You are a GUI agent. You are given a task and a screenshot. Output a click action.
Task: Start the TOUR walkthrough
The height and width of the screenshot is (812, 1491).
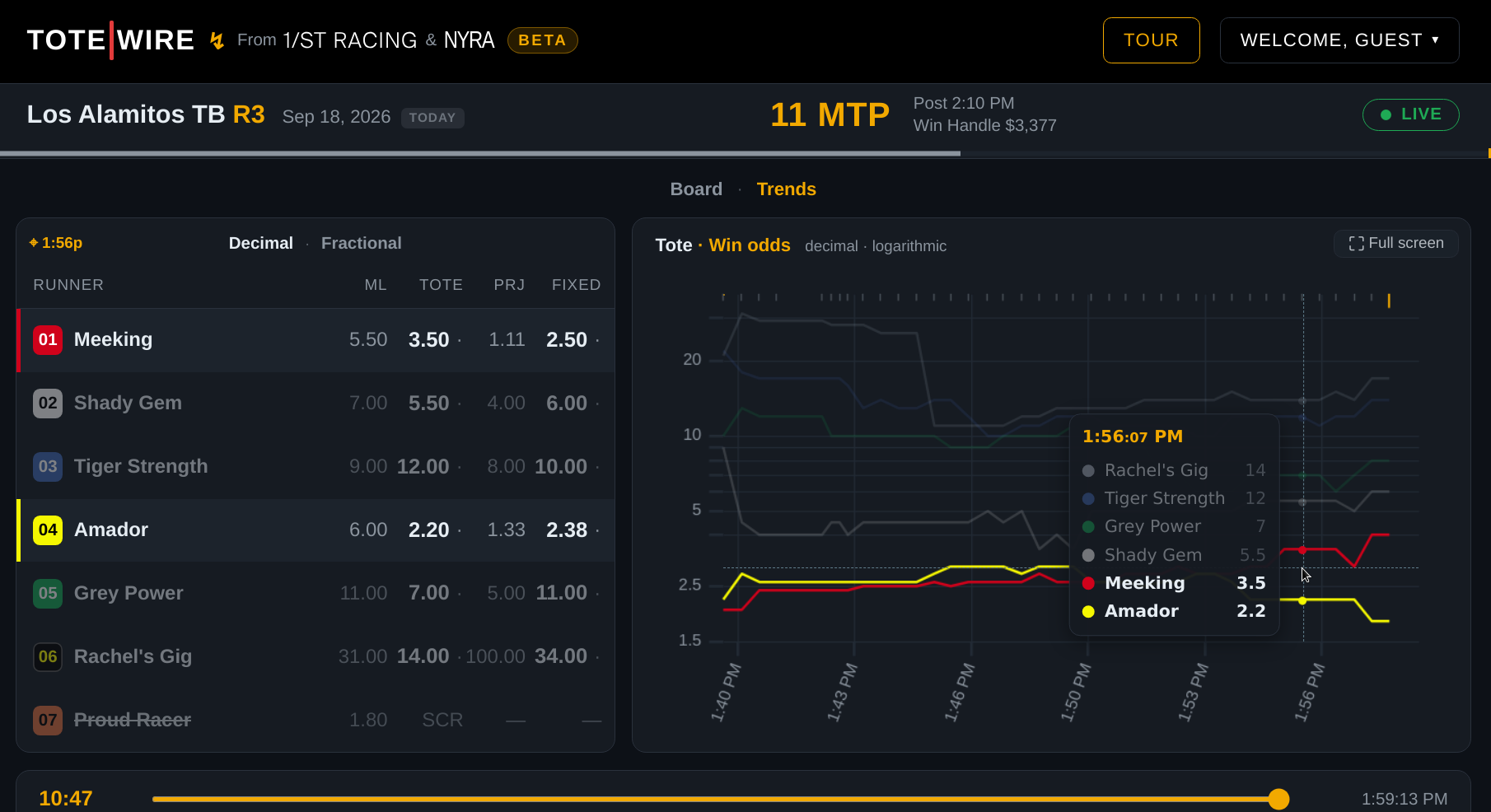tap(1151, 40)
